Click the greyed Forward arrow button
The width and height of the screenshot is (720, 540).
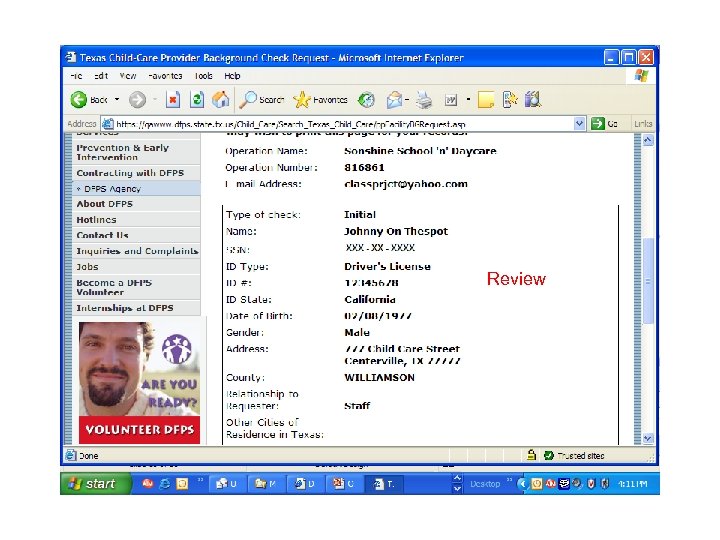tap(137, 100)
